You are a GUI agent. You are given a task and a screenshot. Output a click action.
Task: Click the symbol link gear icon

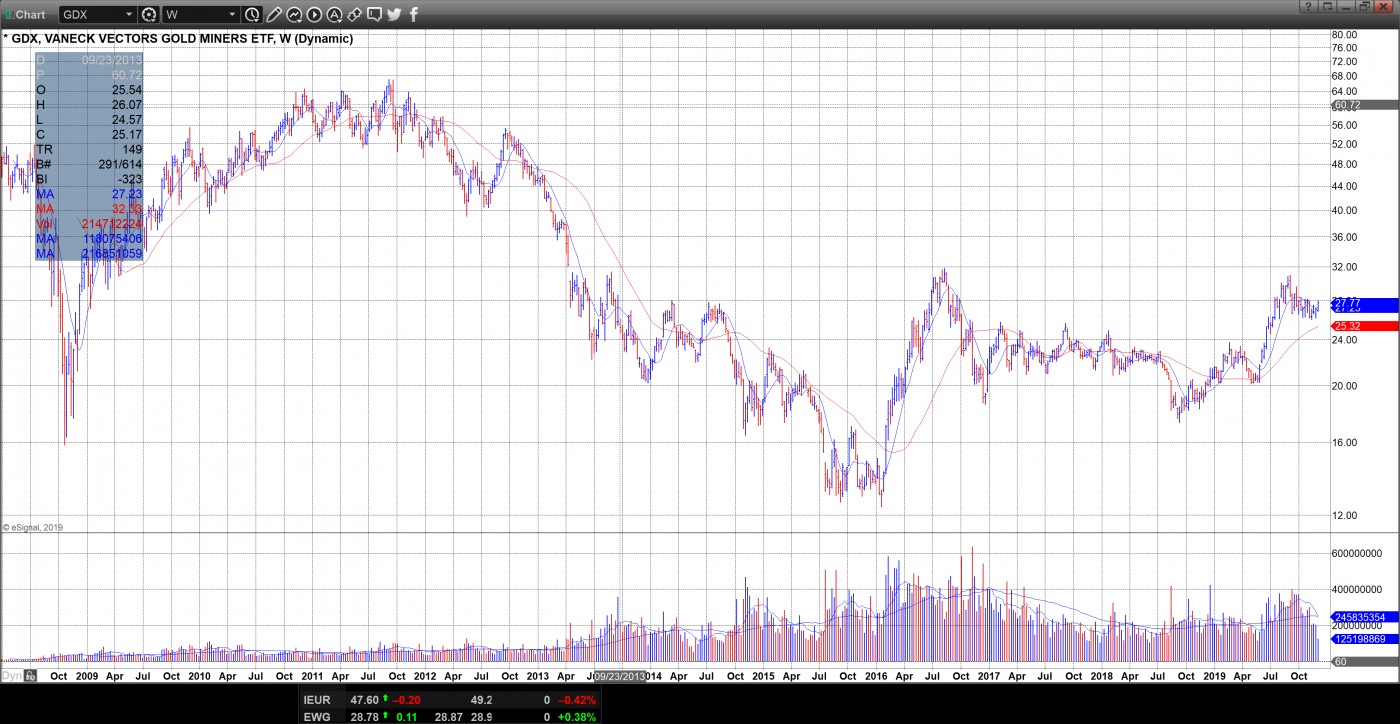tap(149, 15)
